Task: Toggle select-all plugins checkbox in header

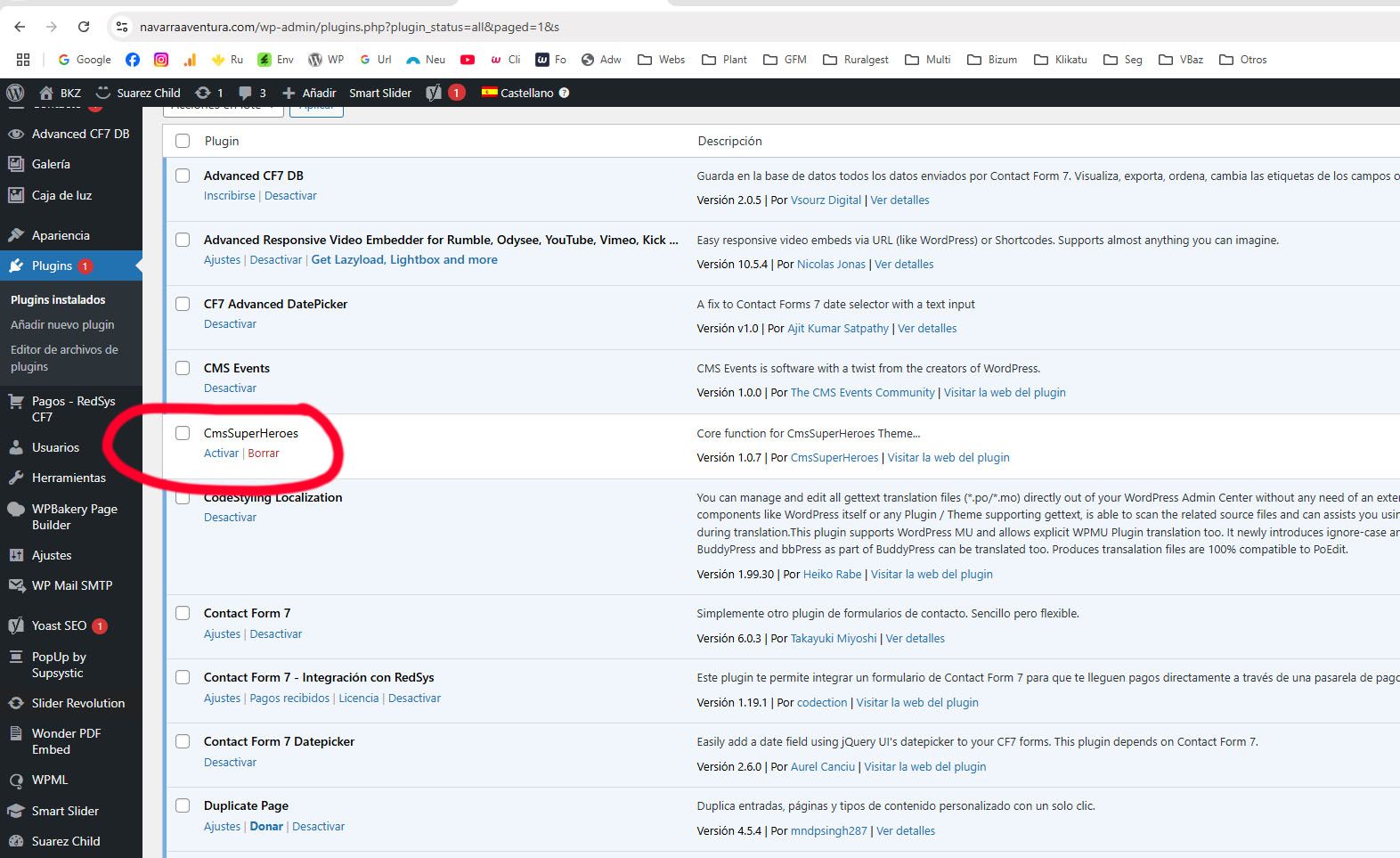Action: [183, 141]
